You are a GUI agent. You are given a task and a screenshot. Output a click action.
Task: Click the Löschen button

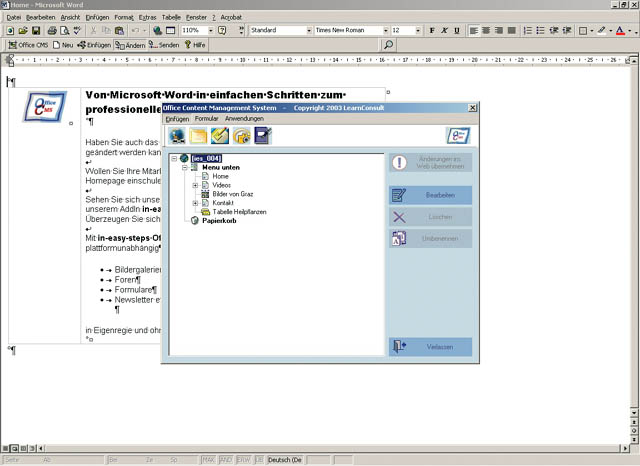(x=431, y=217)
